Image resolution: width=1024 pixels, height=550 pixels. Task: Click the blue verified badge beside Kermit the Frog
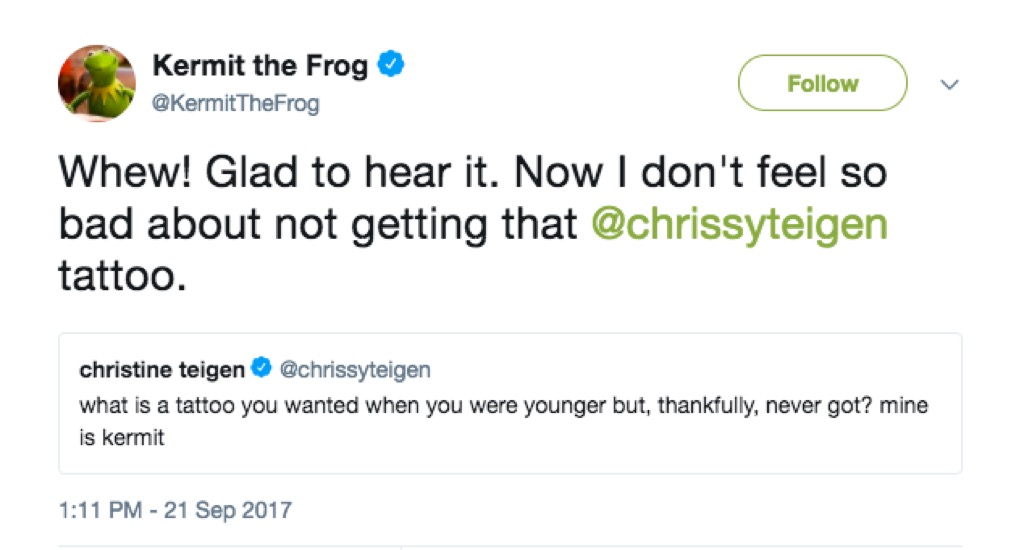[x=391, y=67]
